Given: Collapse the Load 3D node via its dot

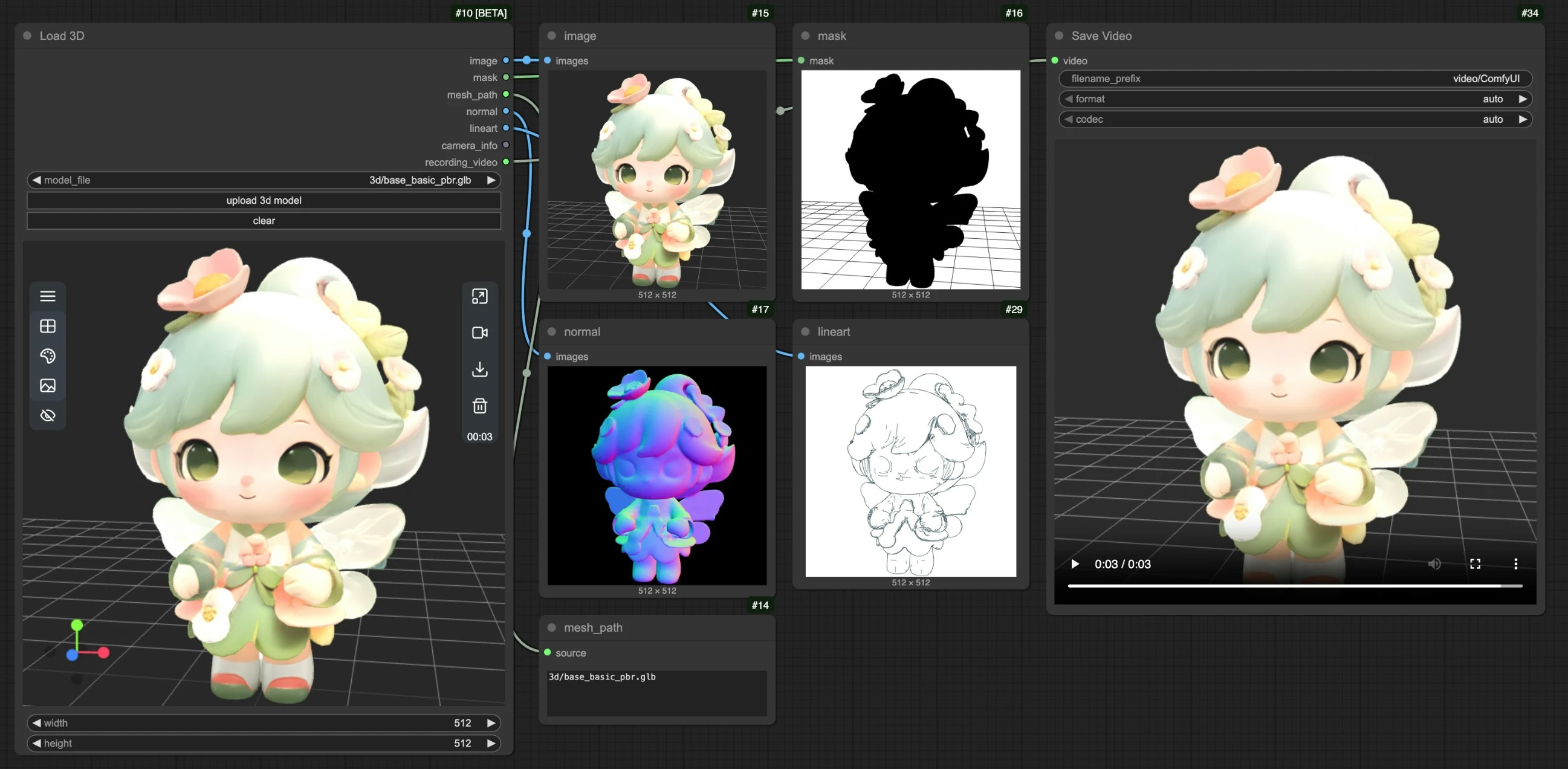Looking at the screenshot, I should tap(27, 36).
